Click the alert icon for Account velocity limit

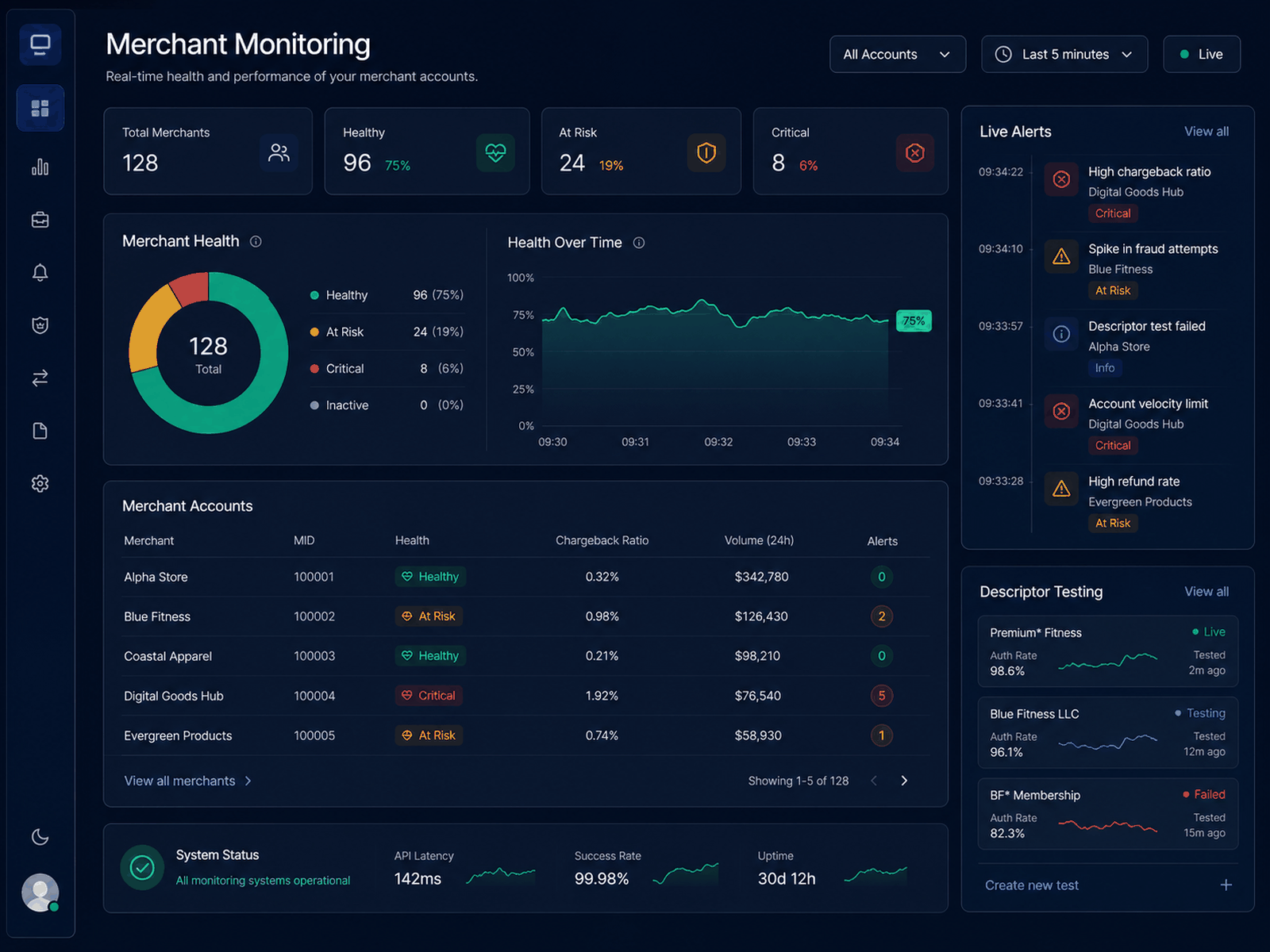(1061, 411)
